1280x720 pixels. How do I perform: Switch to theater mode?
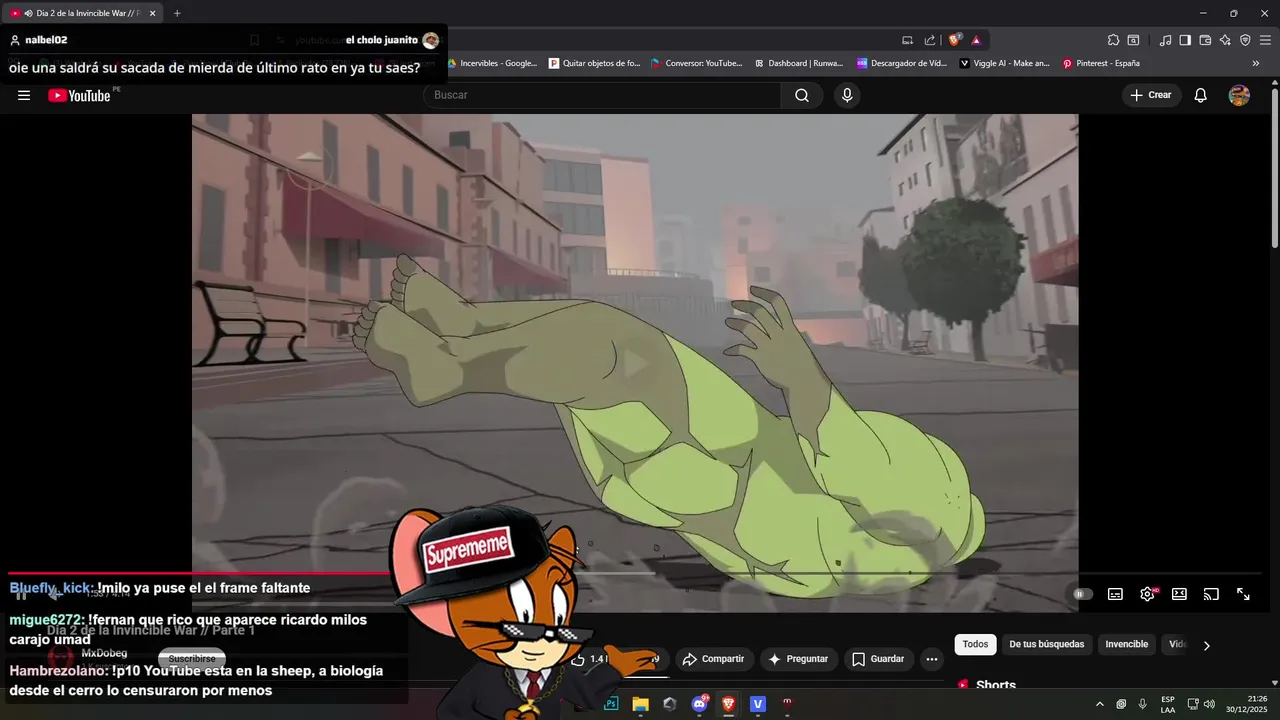click(x=1179, y=594)
